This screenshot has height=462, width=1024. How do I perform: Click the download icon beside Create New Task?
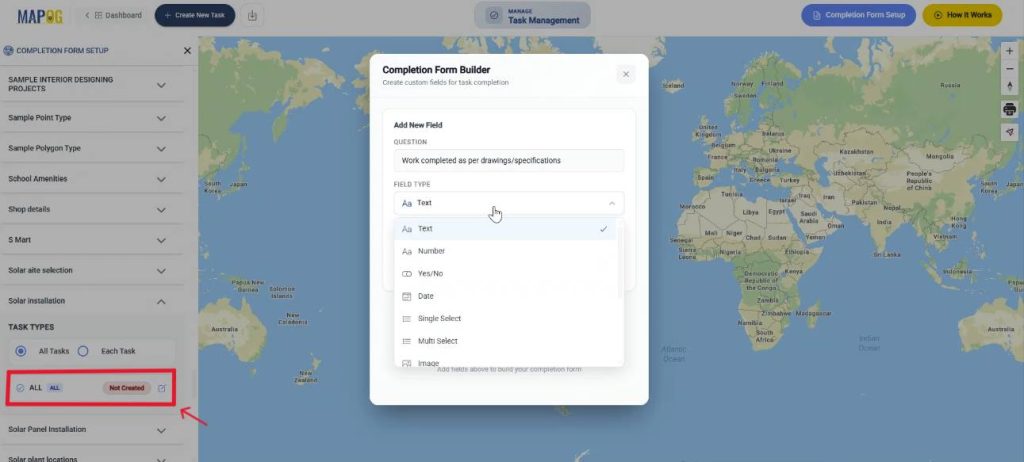[x=253, y=15]
